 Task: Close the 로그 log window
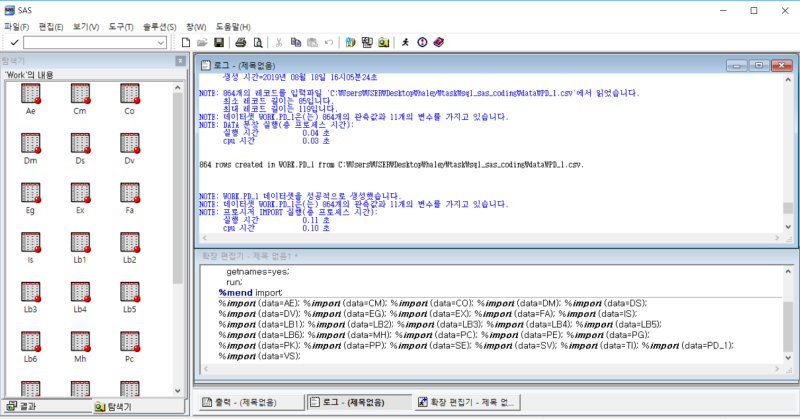pyautogui.click(x=781, y=65)
